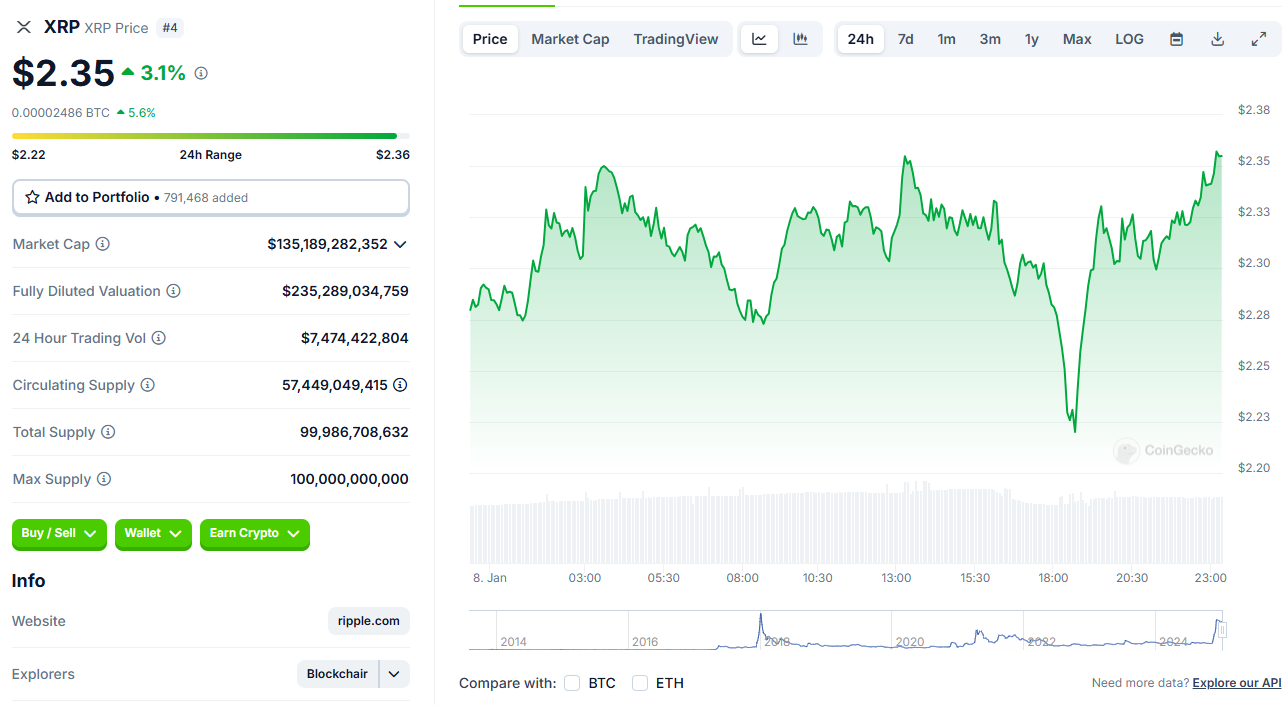
Task: Click the Explore our API link
Action: [x=1237, y=683]
